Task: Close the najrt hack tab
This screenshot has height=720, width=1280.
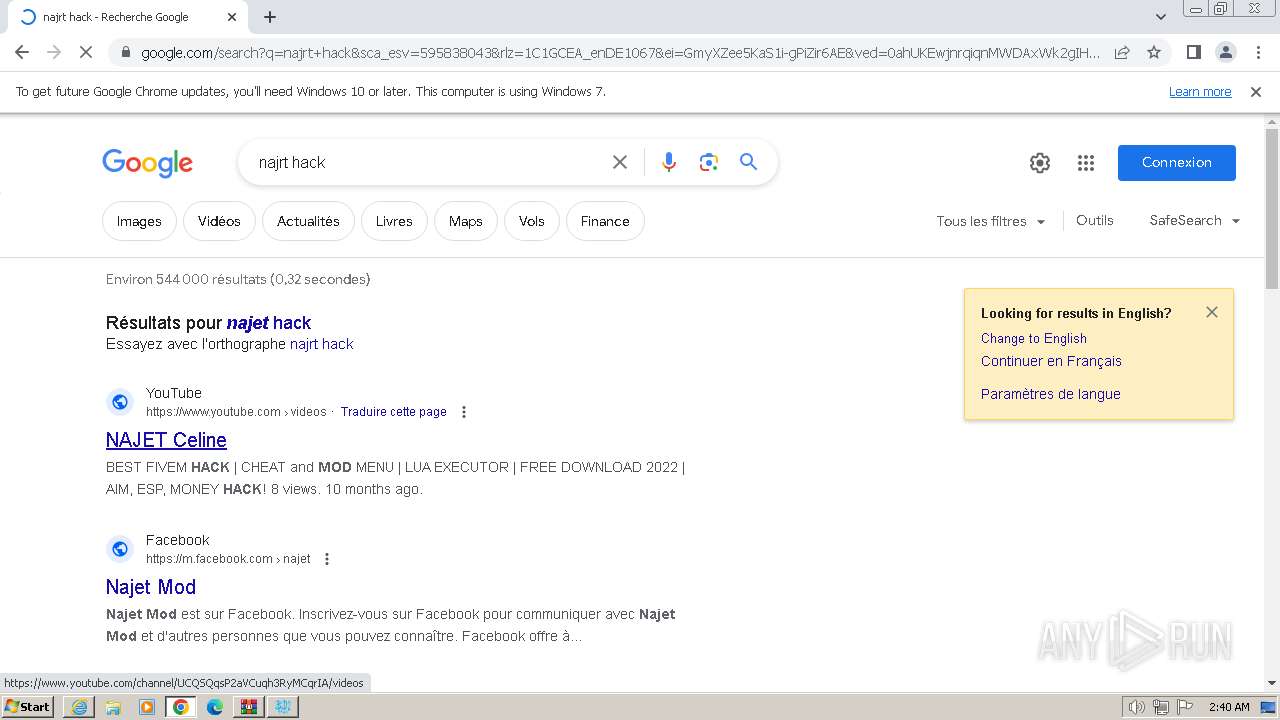Action: click(232, 17)
